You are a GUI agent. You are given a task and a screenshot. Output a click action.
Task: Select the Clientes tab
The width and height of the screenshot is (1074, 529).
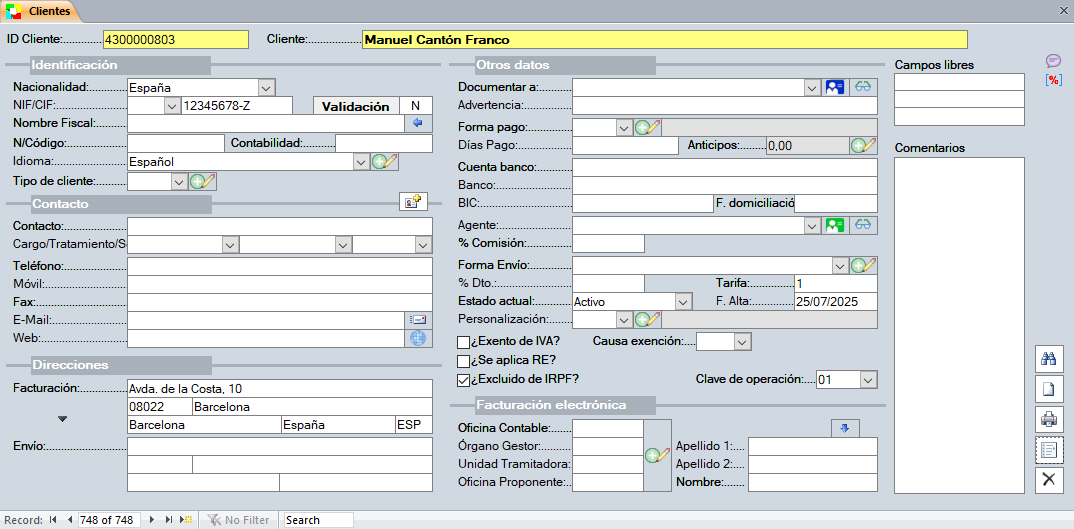(x=40, y=12)
